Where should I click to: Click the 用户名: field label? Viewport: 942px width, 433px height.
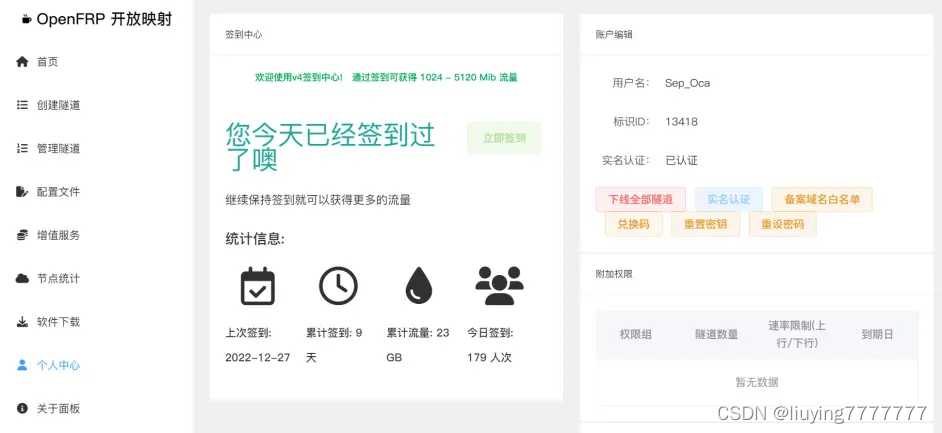point(631,83)
